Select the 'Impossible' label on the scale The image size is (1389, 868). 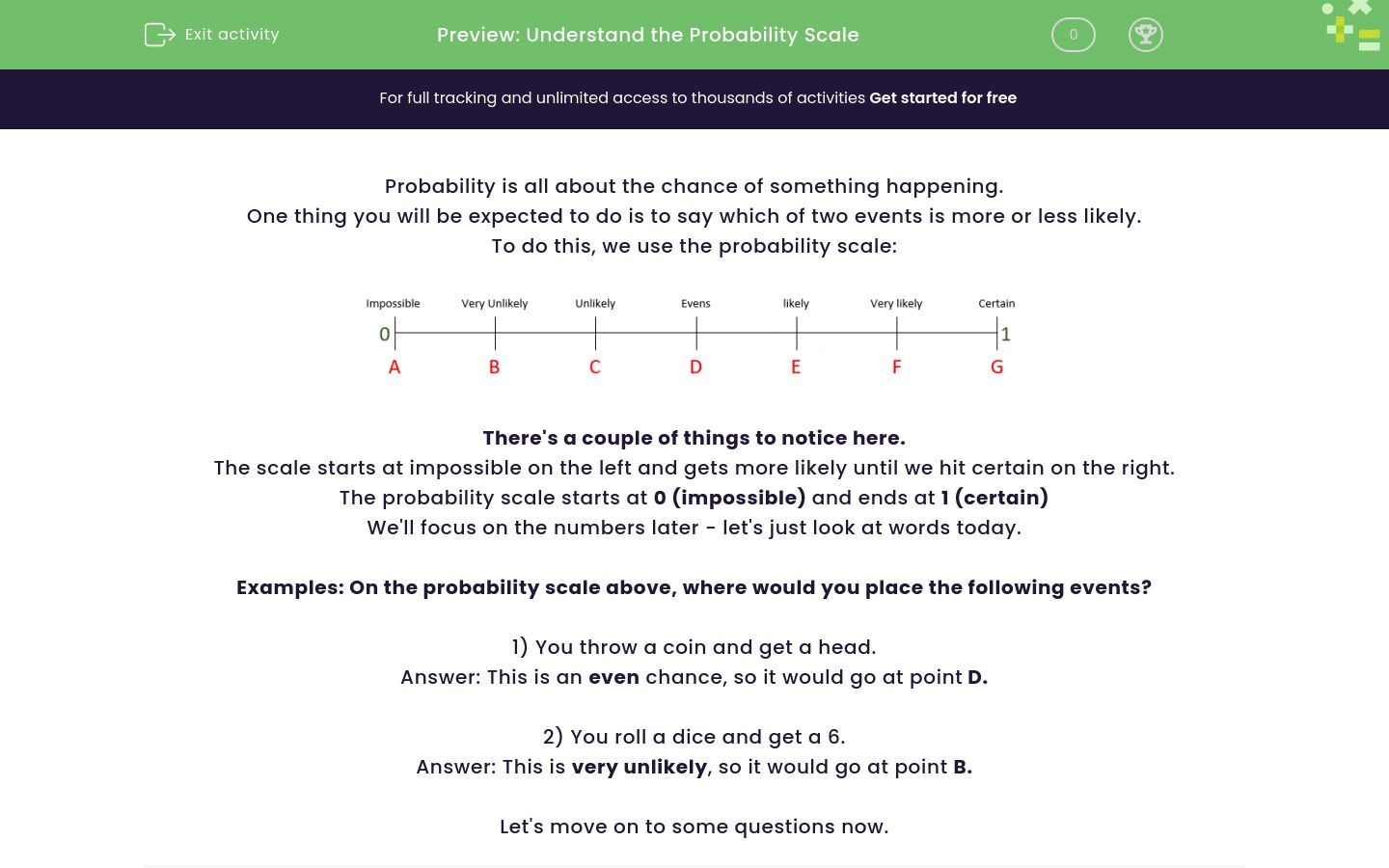393,303
